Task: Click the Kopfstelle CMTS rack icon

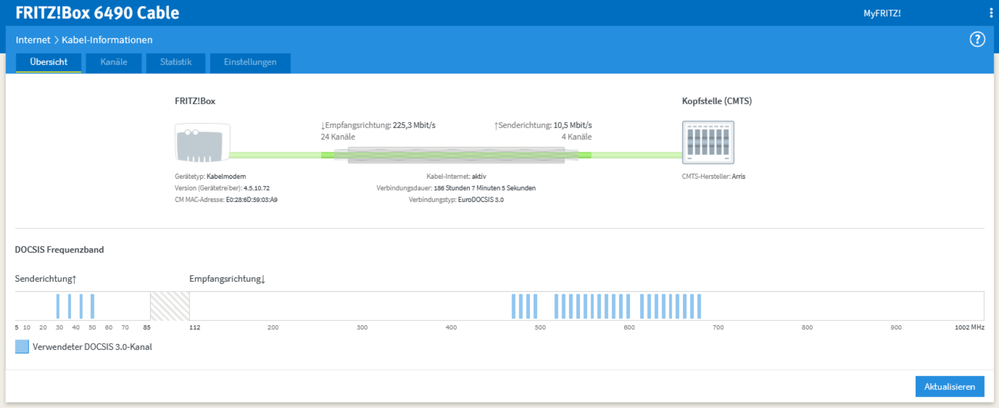Action: point(708,143)
